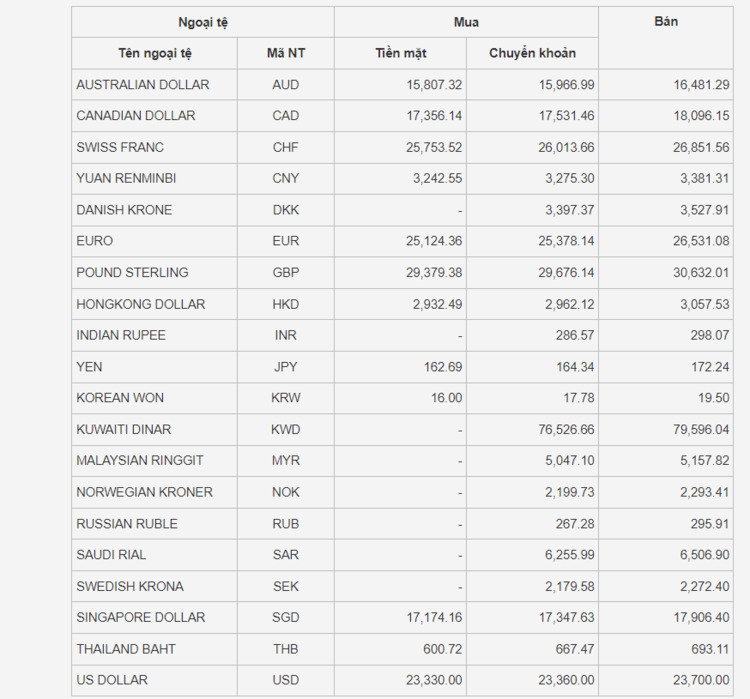This screenshot has width=750, height=699.
Task: Click the value 19.50
Action: [x=713, y=398]
